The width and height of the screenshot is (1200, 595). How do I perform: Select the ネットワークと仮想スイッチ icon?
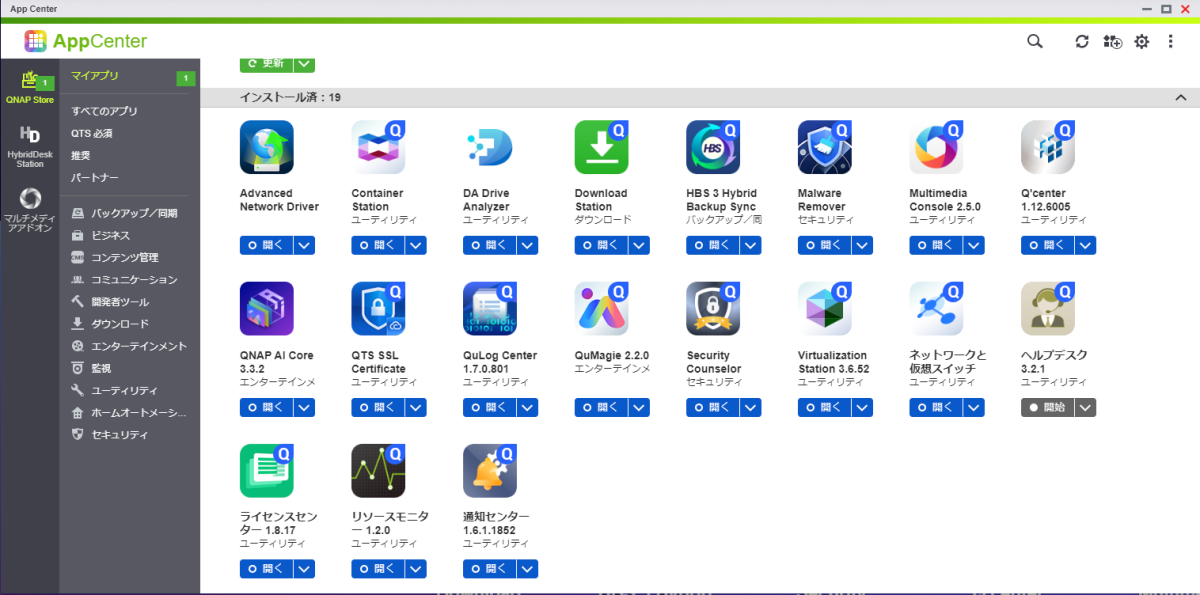[x=936, y=309]
